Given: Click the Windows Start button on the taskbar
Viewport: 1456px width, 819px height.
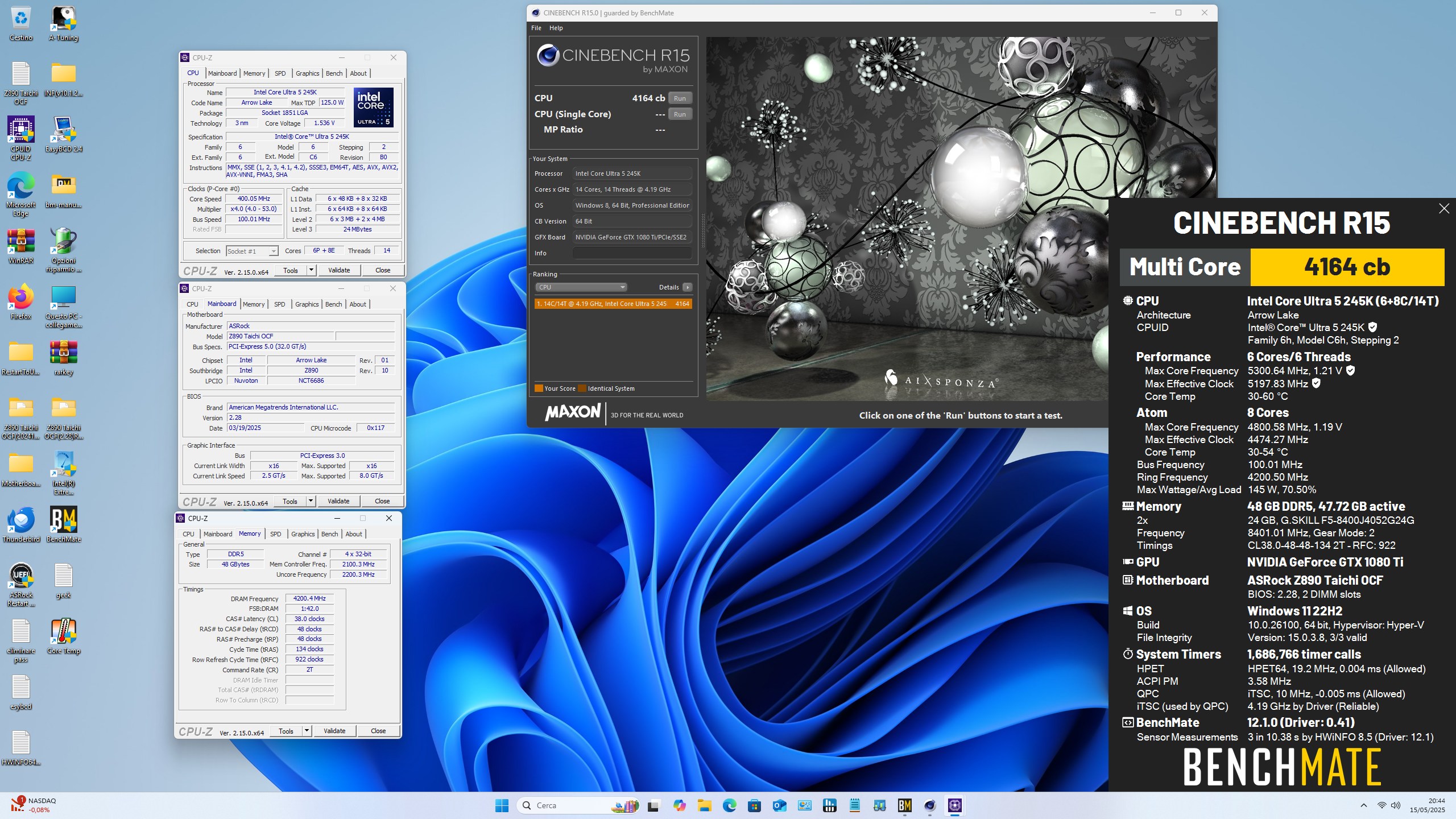Looking at the screenshot, I should pos(502,805).
